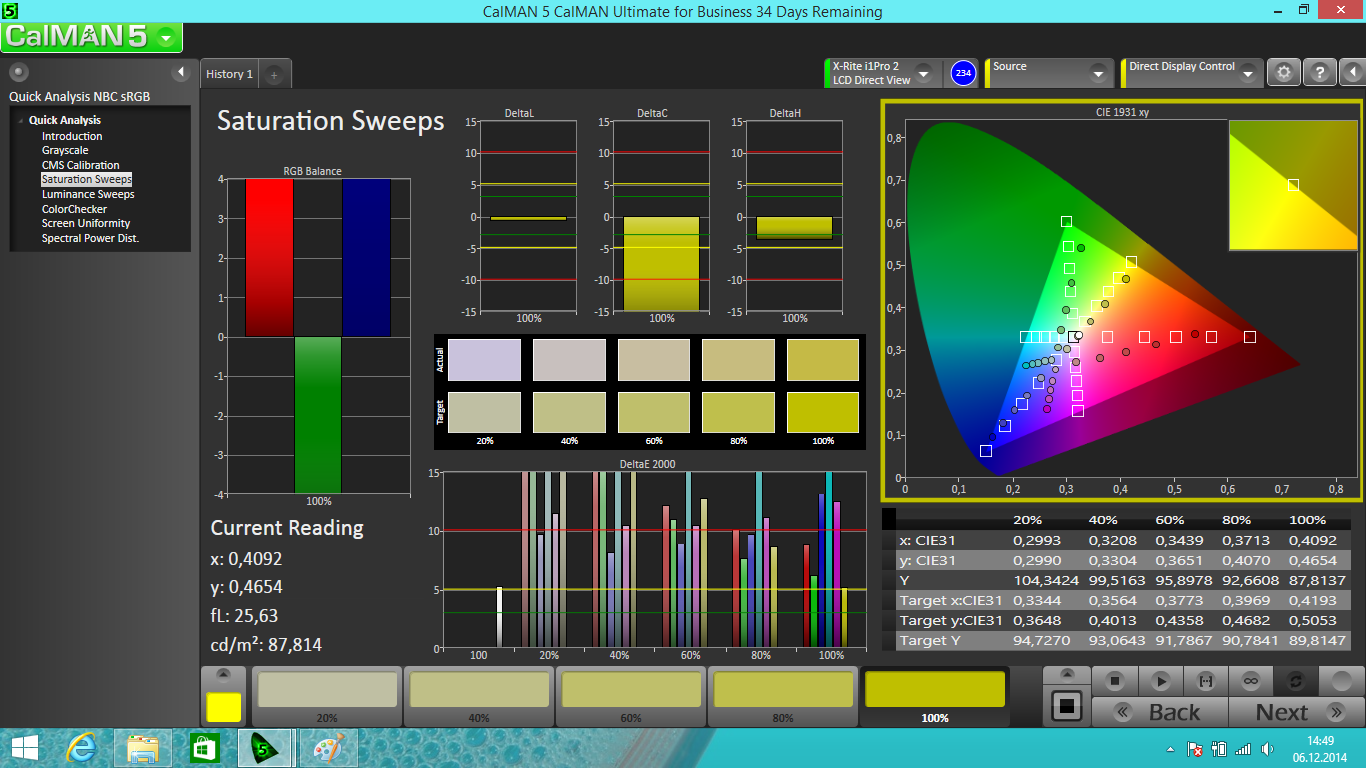Image resolution: width=1366 pixels, height=768 pixels.
Task: Click the bracketed single-read icon
Action: tap(1205, 681)
